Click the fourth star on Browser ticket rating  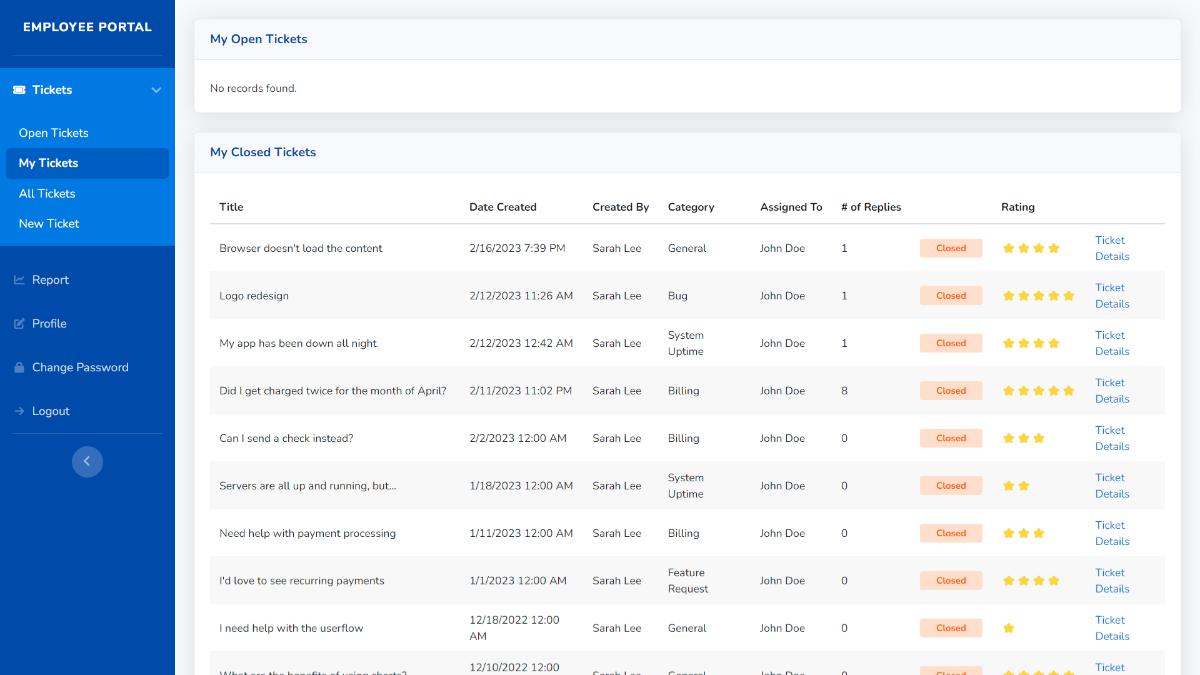[x=1054, y=247]
